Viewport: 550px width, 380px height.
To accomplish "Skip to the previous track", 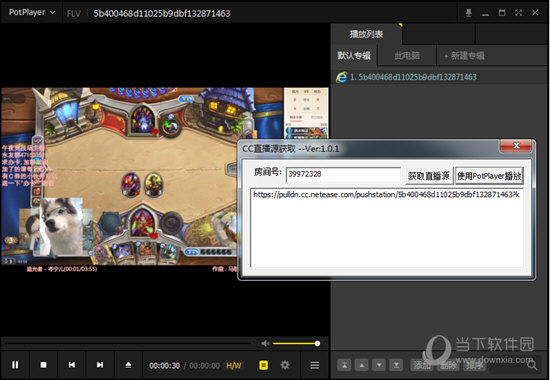I will coord(72,365).
